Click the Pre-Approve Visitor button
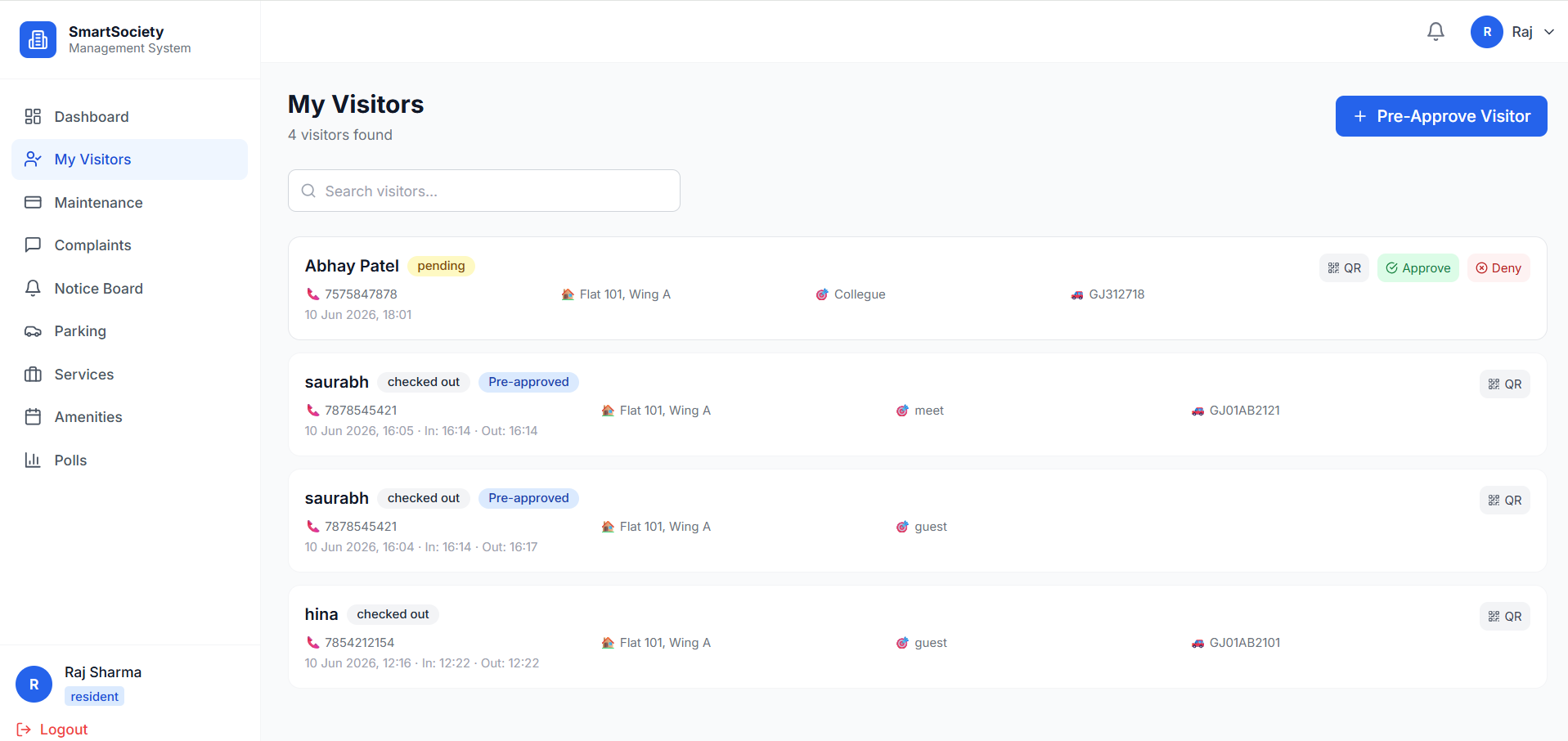The width and height of the screenshot is (1568, 741). 1441,116
